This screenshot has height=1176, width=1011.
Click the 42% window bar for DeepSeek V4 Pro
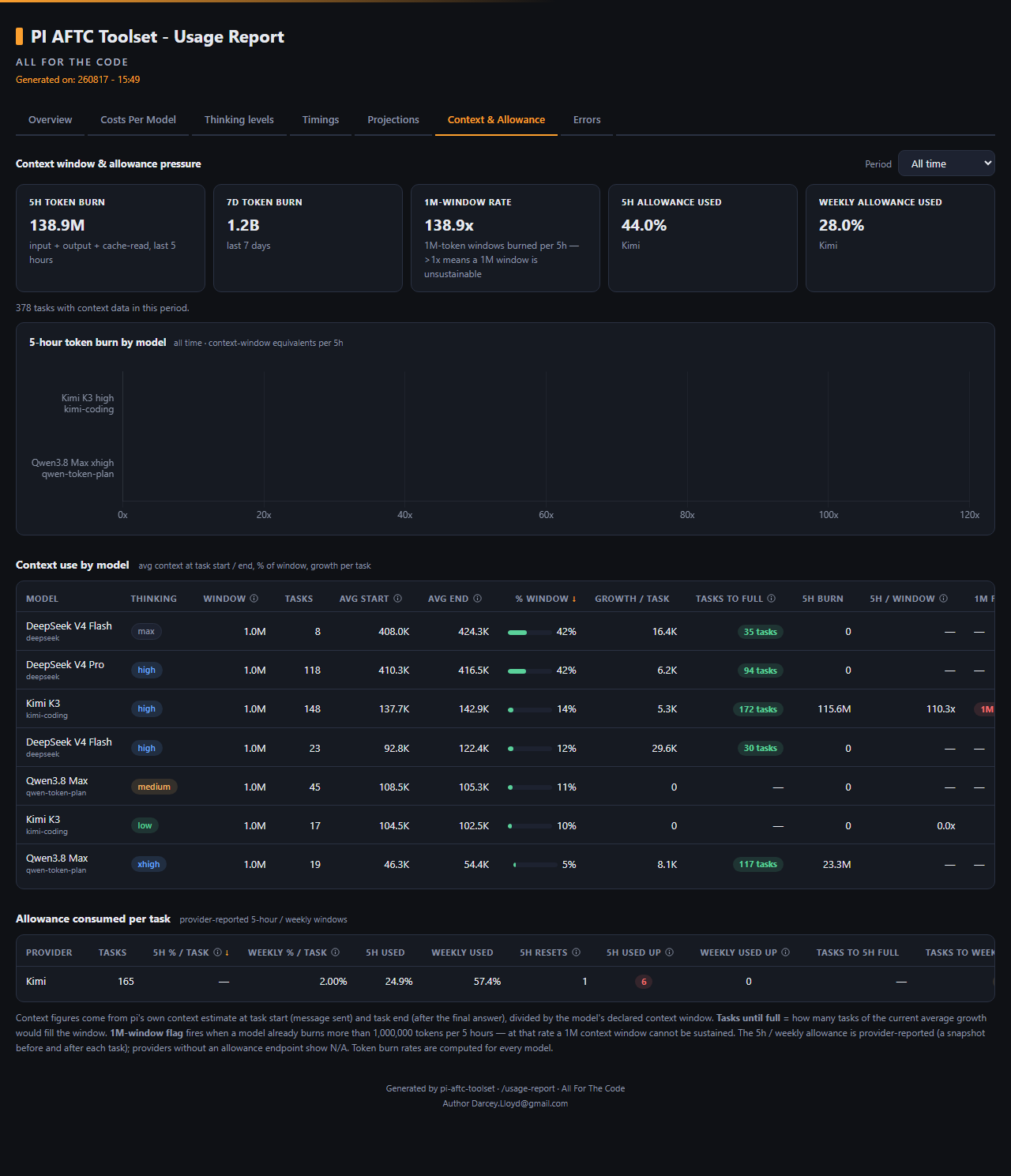point(529,671)
